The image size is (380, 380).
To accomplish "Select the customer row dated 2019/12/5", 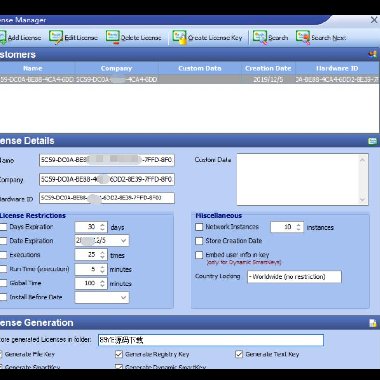I will coord(189,79).
